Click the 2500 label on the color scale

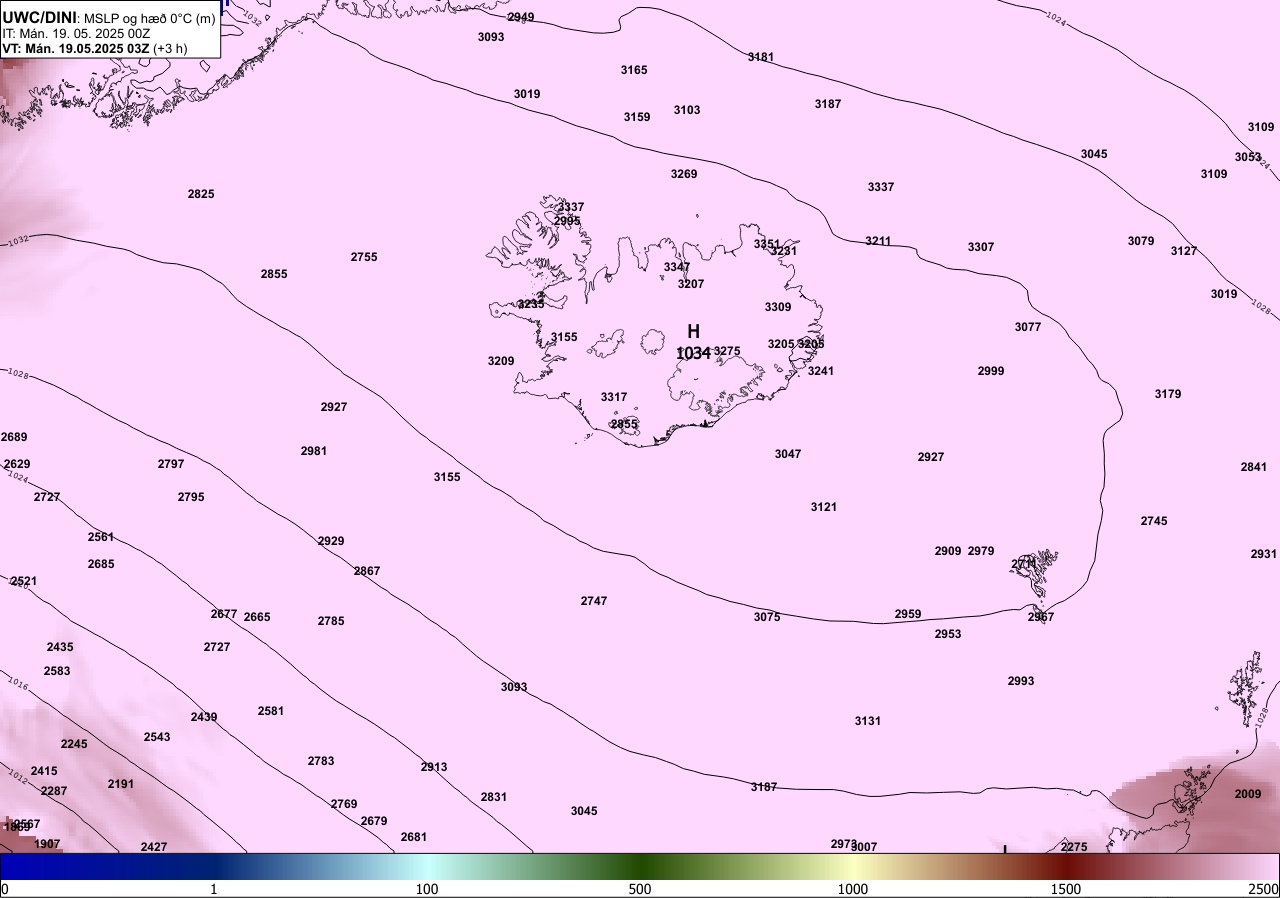coord(1264,888)
